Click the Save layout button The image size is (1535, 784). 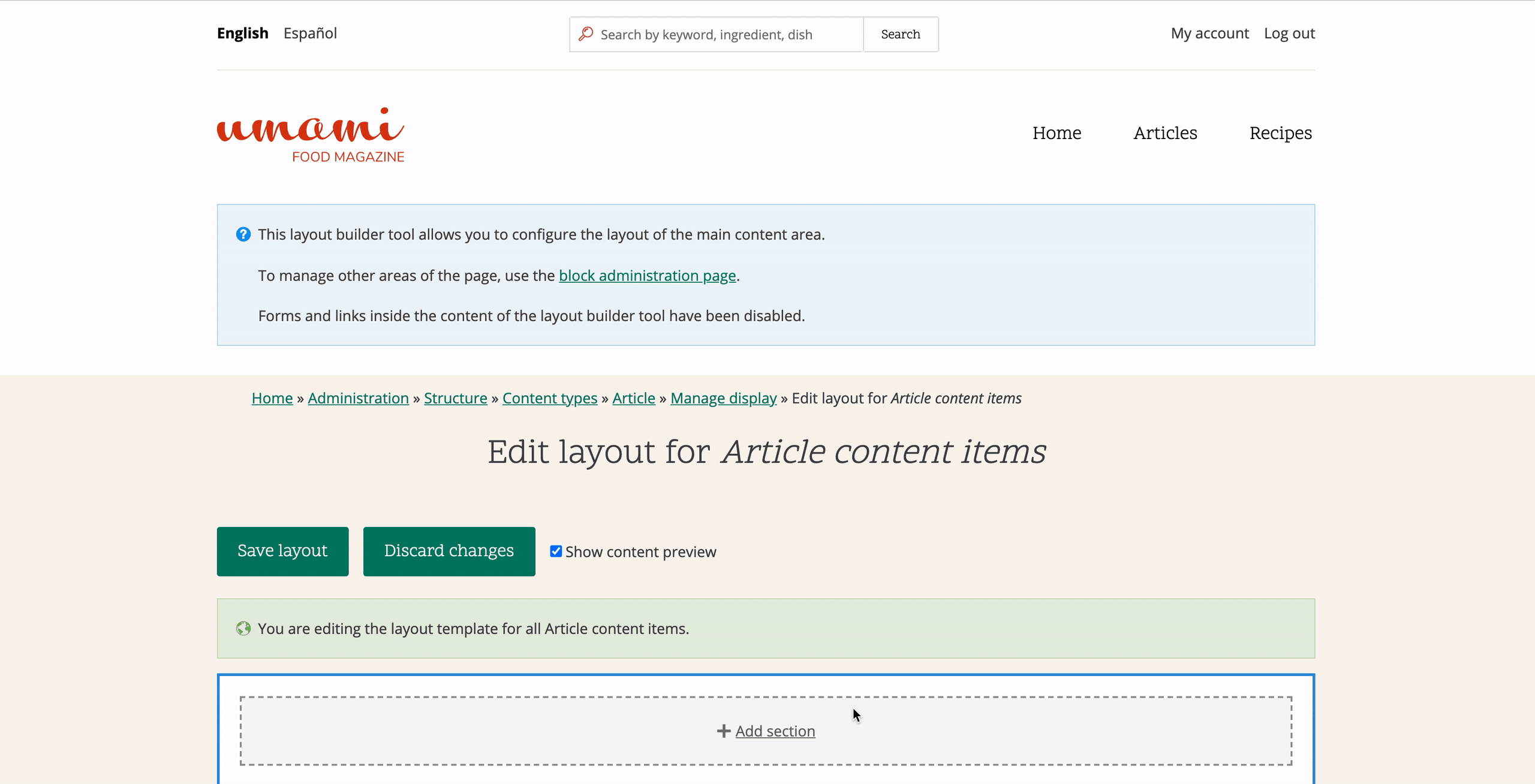click(x=282, y=551)
